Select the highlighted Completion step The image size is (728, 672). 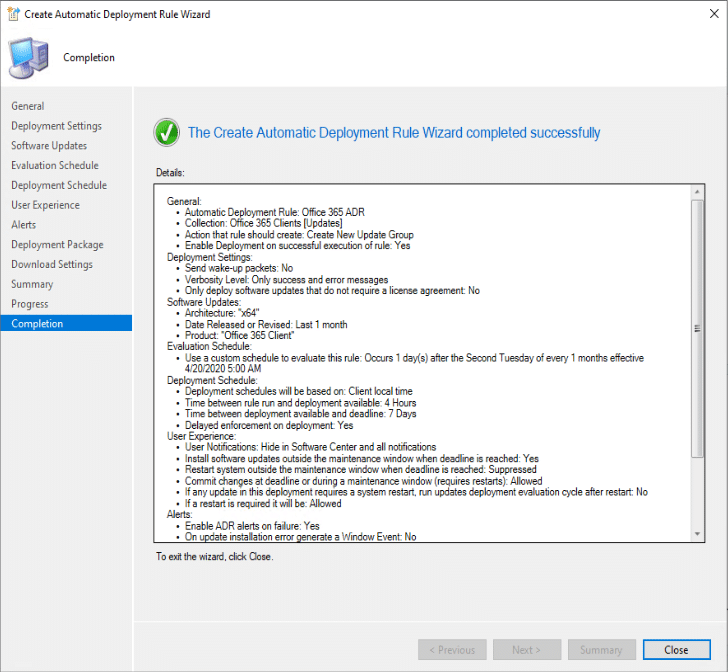point(37,324)
